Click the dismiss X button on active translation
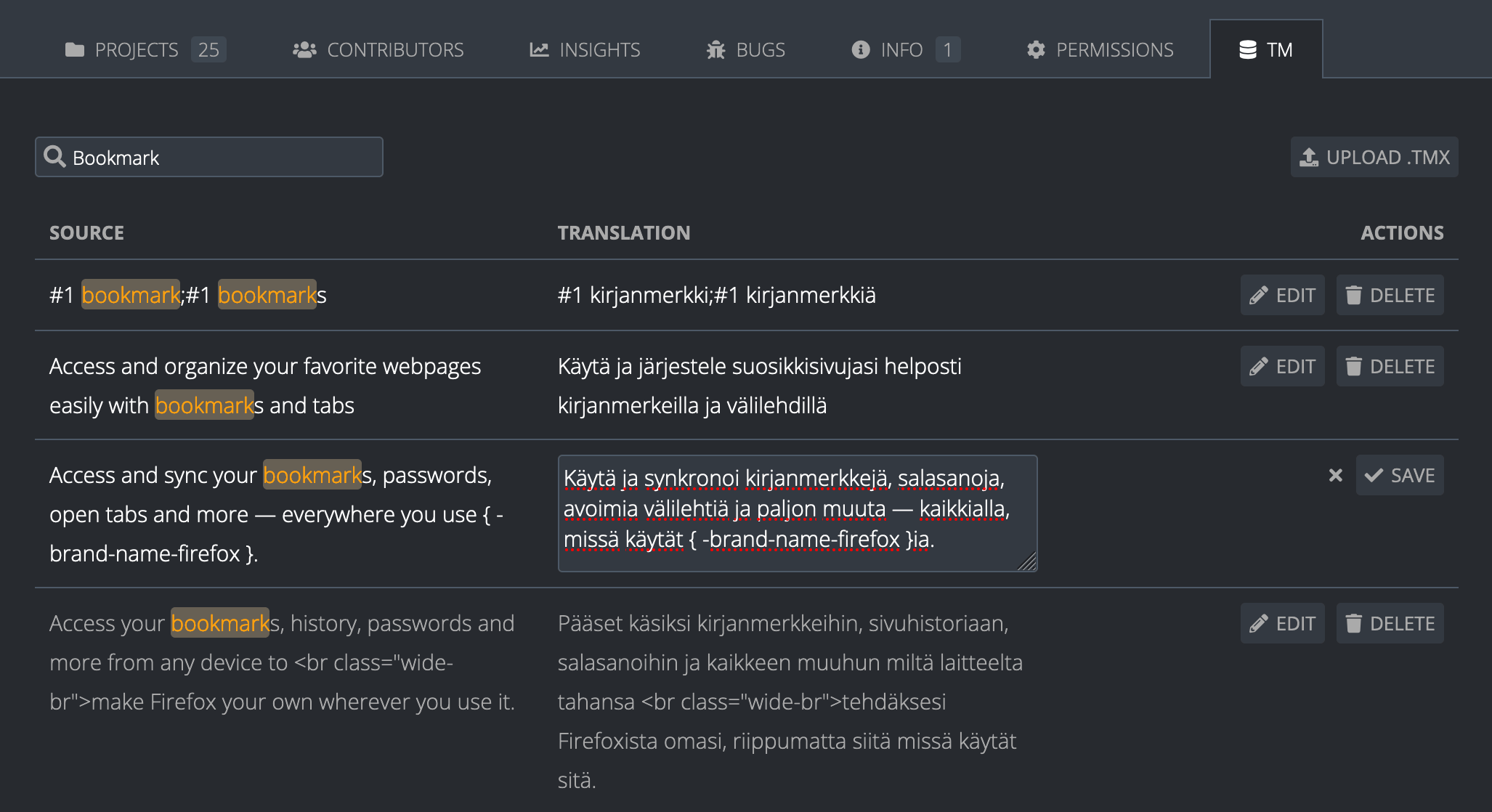 tap(1335, 475)
